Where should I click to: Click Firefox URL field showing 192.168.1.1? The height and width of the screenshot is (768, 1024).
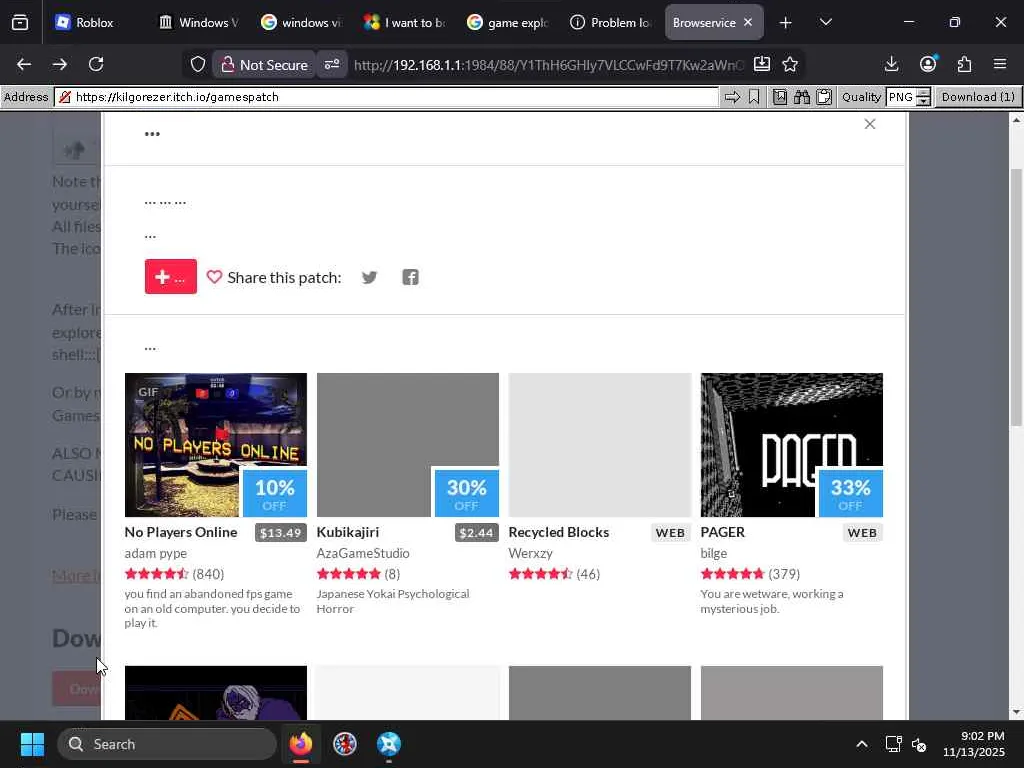pos(549,65)
